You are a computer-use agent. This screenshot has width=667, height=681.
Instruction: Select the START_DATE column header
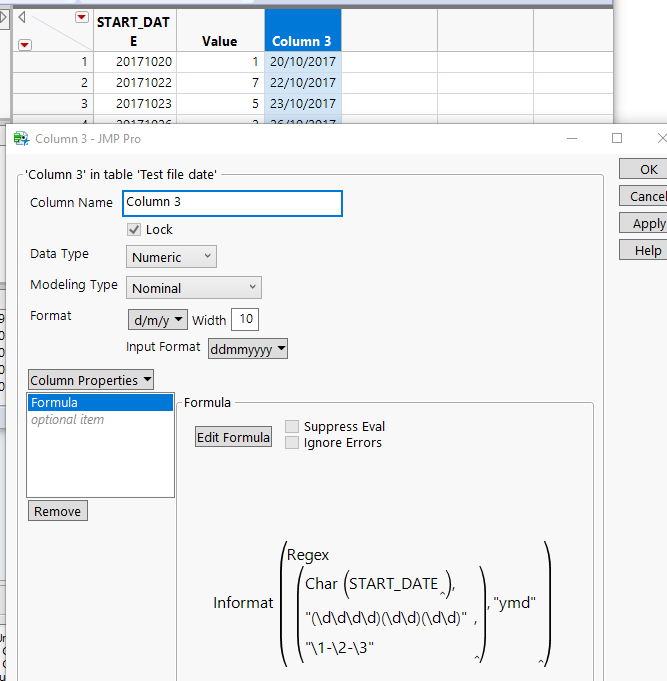[135, 30]
